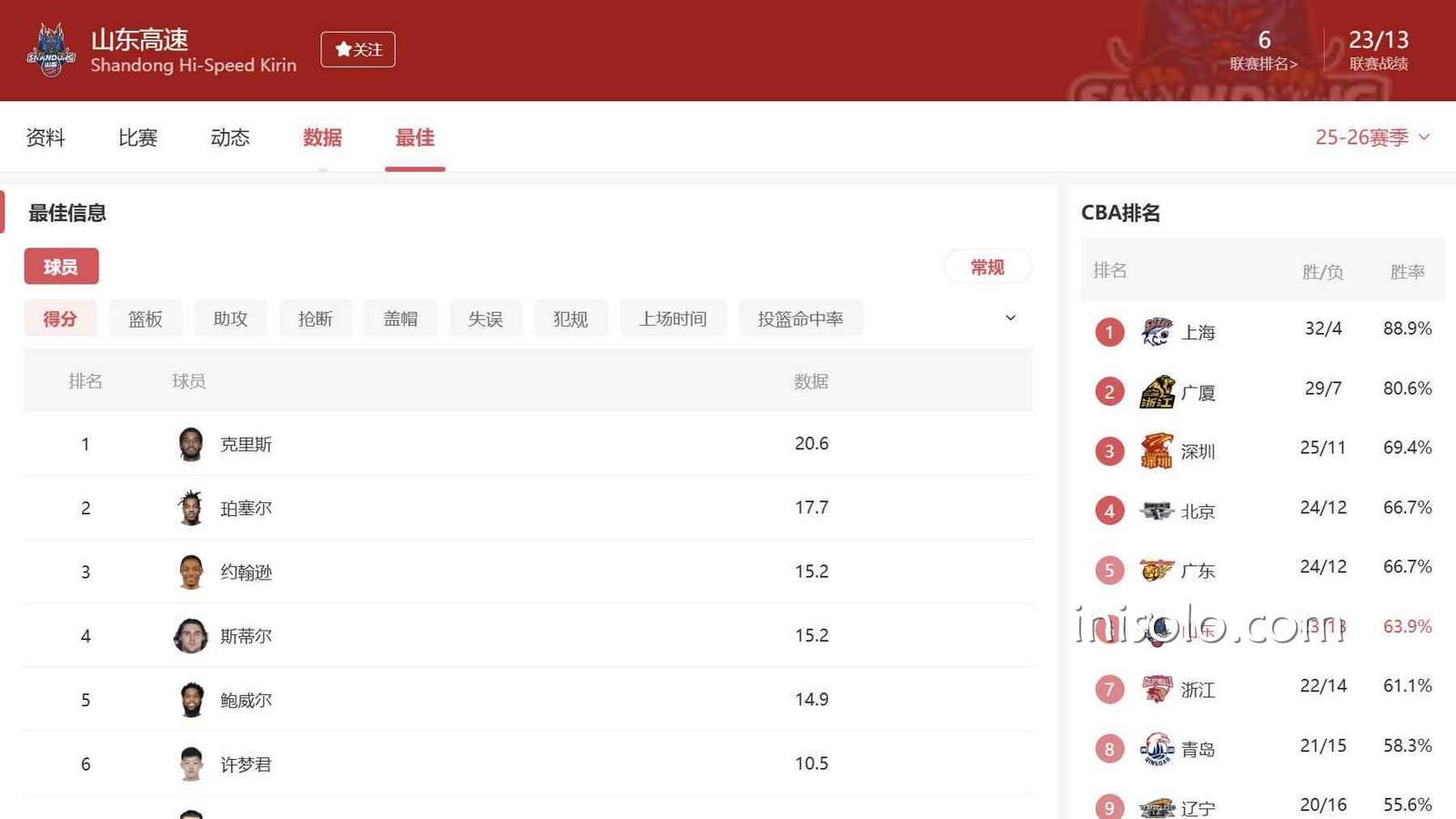Click the 胜率 column header
This screenshot has height=819, width=1456.
coord(1407,271)
